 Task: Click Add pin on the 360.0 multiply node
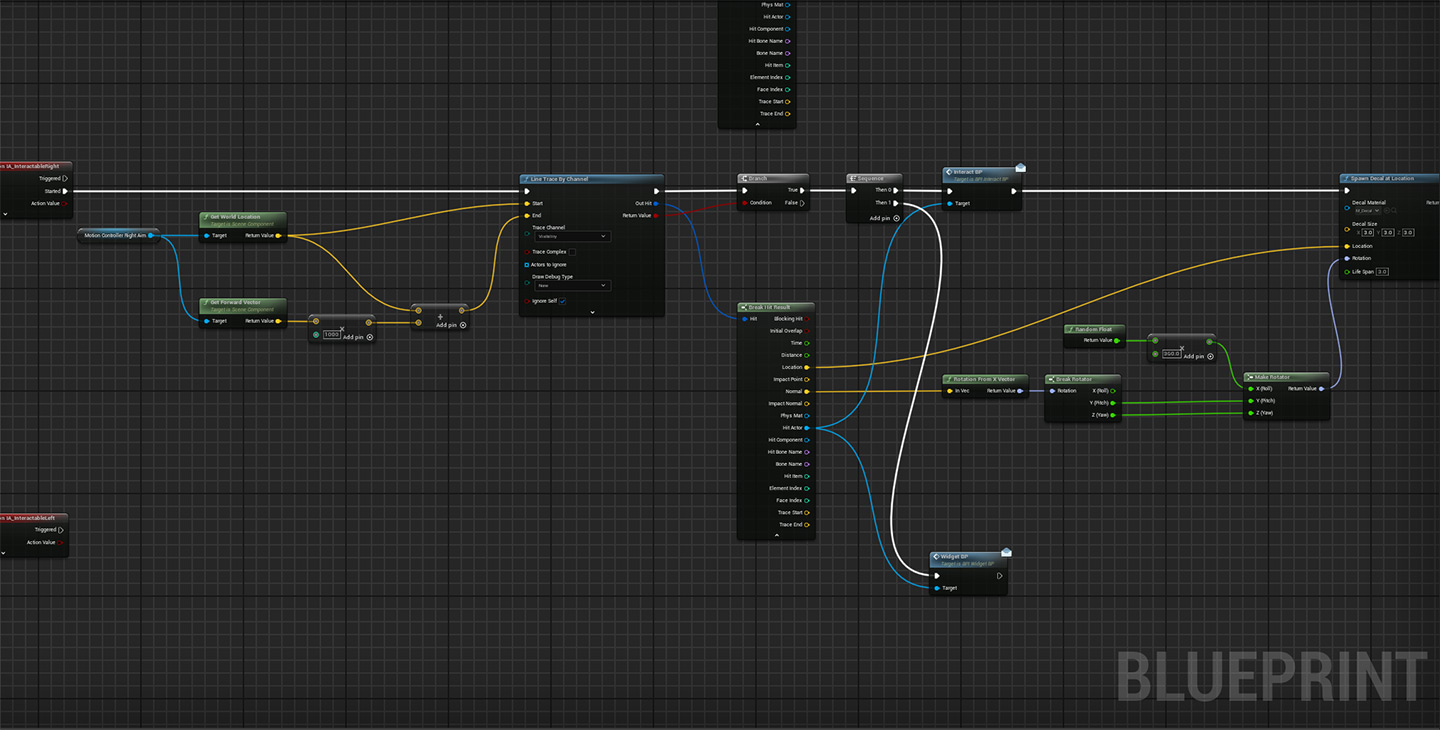tap(1199, 356)
